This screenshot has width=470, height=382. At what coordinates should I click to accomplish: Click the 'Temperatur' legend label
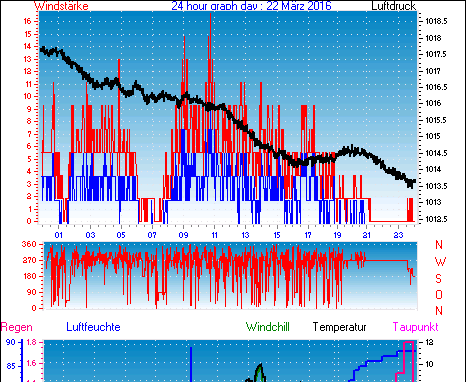(340, 327)
